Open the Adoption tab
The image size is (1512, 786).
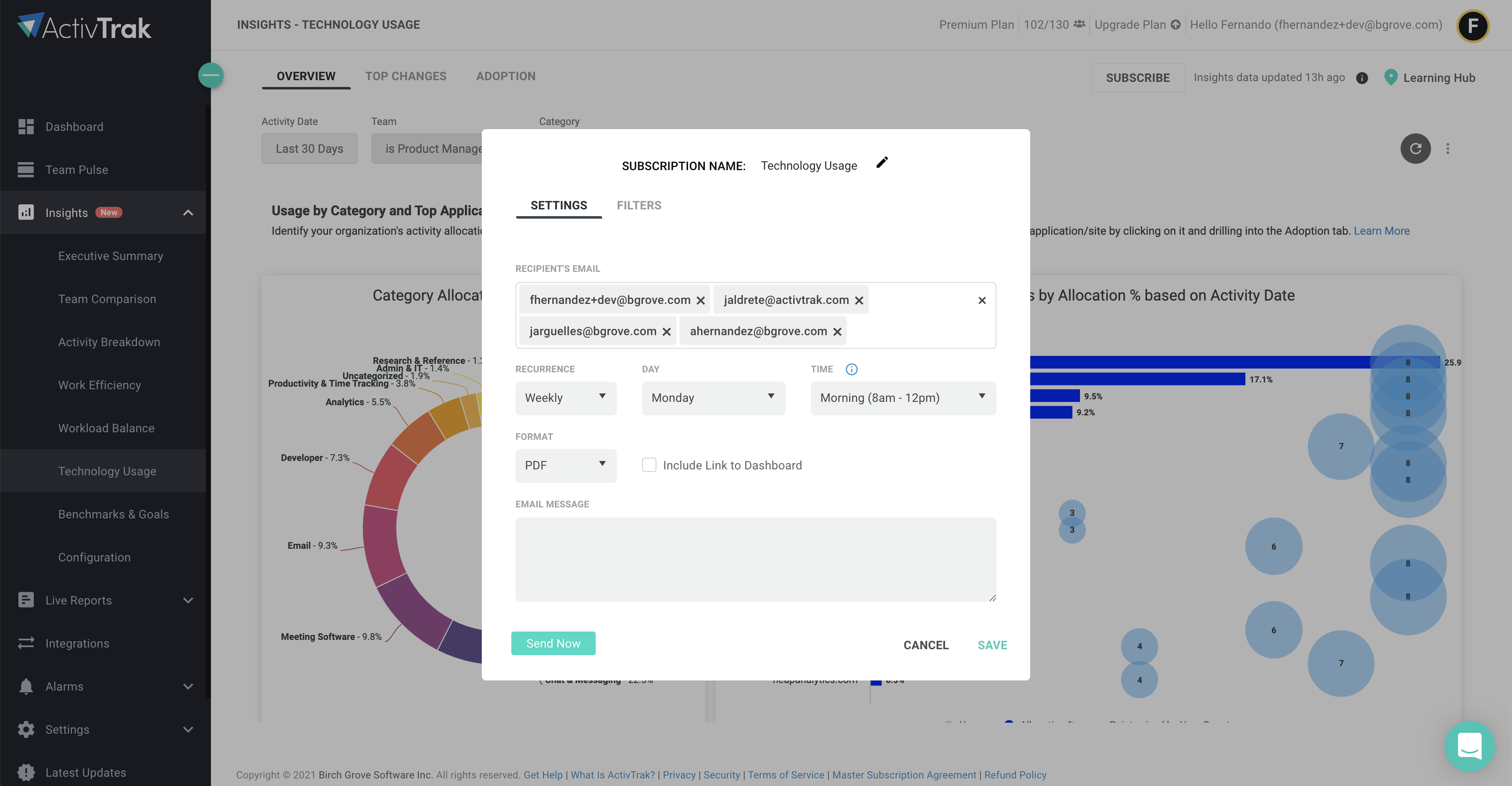[x=506, y=76]
